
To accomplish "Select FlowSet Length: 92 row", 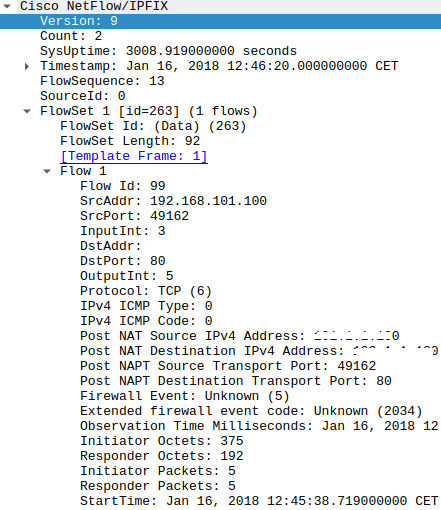I will coord(220,141).
